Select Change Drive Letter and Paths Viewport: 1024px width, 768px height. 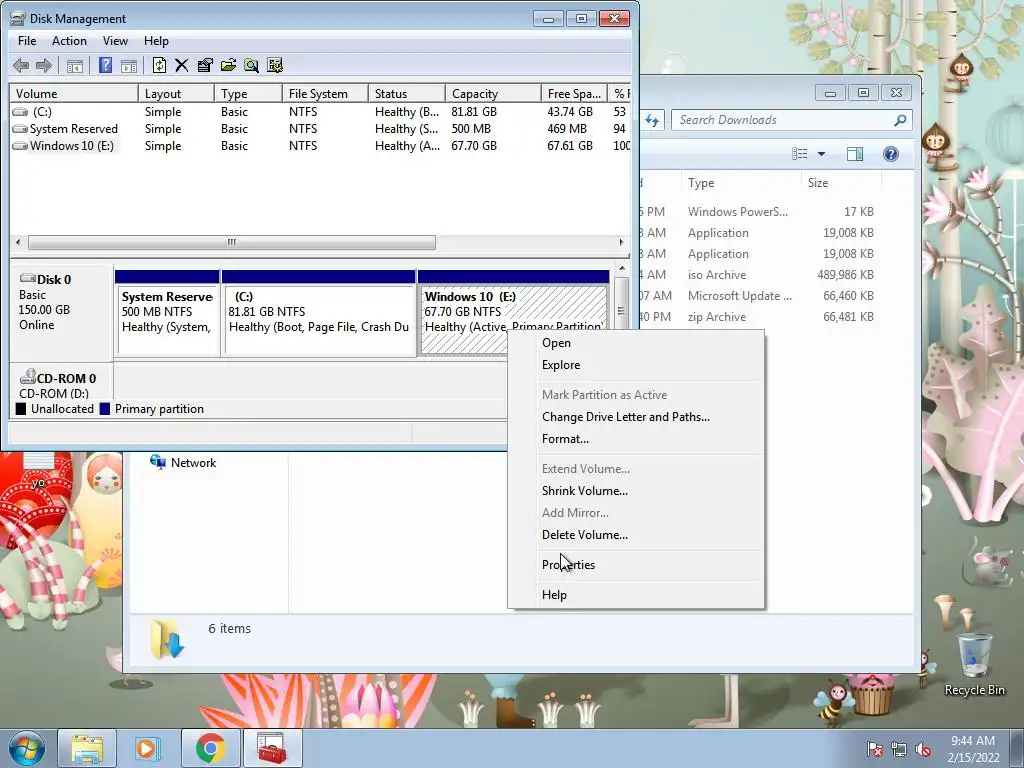click(x=636, y=417)
